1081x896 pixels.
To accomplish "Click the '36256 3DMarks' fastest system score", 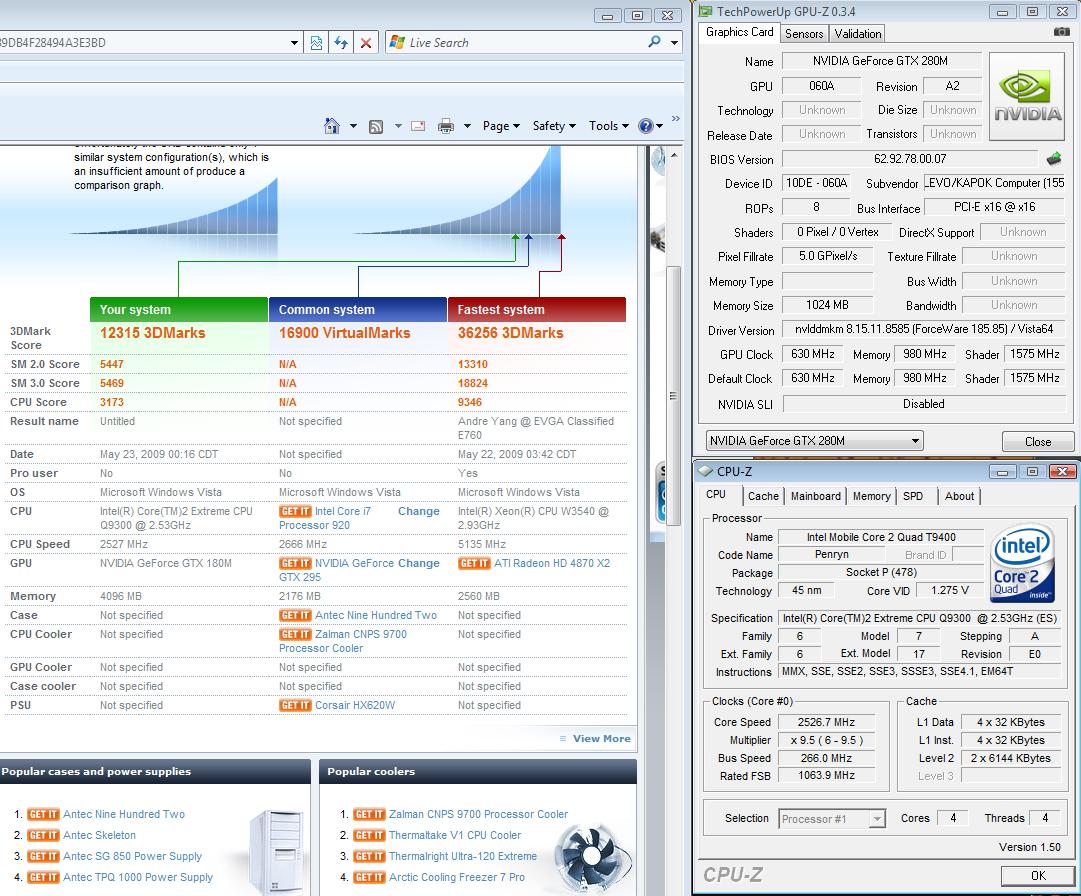I will (510, 333).
